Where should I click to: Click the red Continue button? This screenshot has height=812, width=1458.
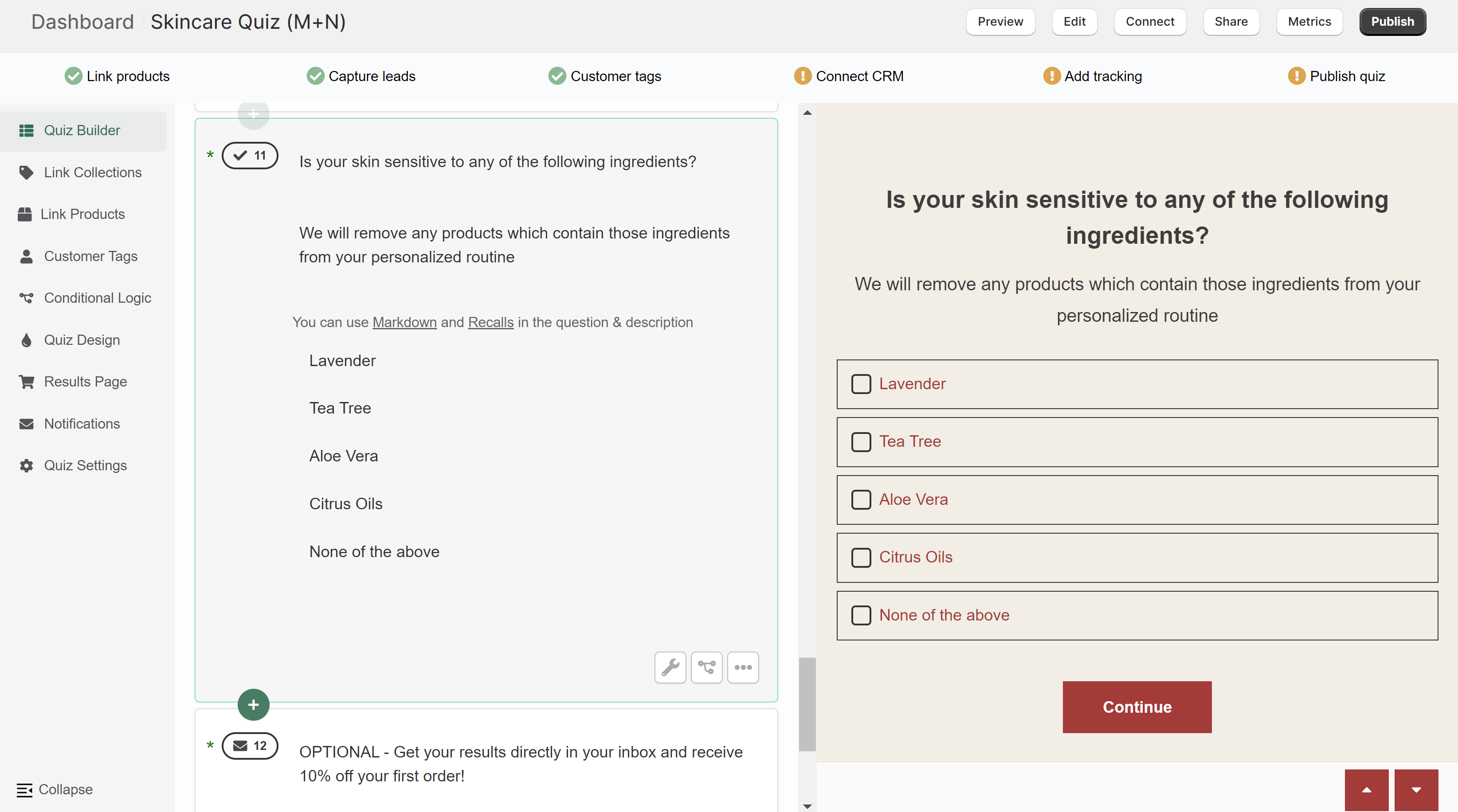tap(1137, 707)
